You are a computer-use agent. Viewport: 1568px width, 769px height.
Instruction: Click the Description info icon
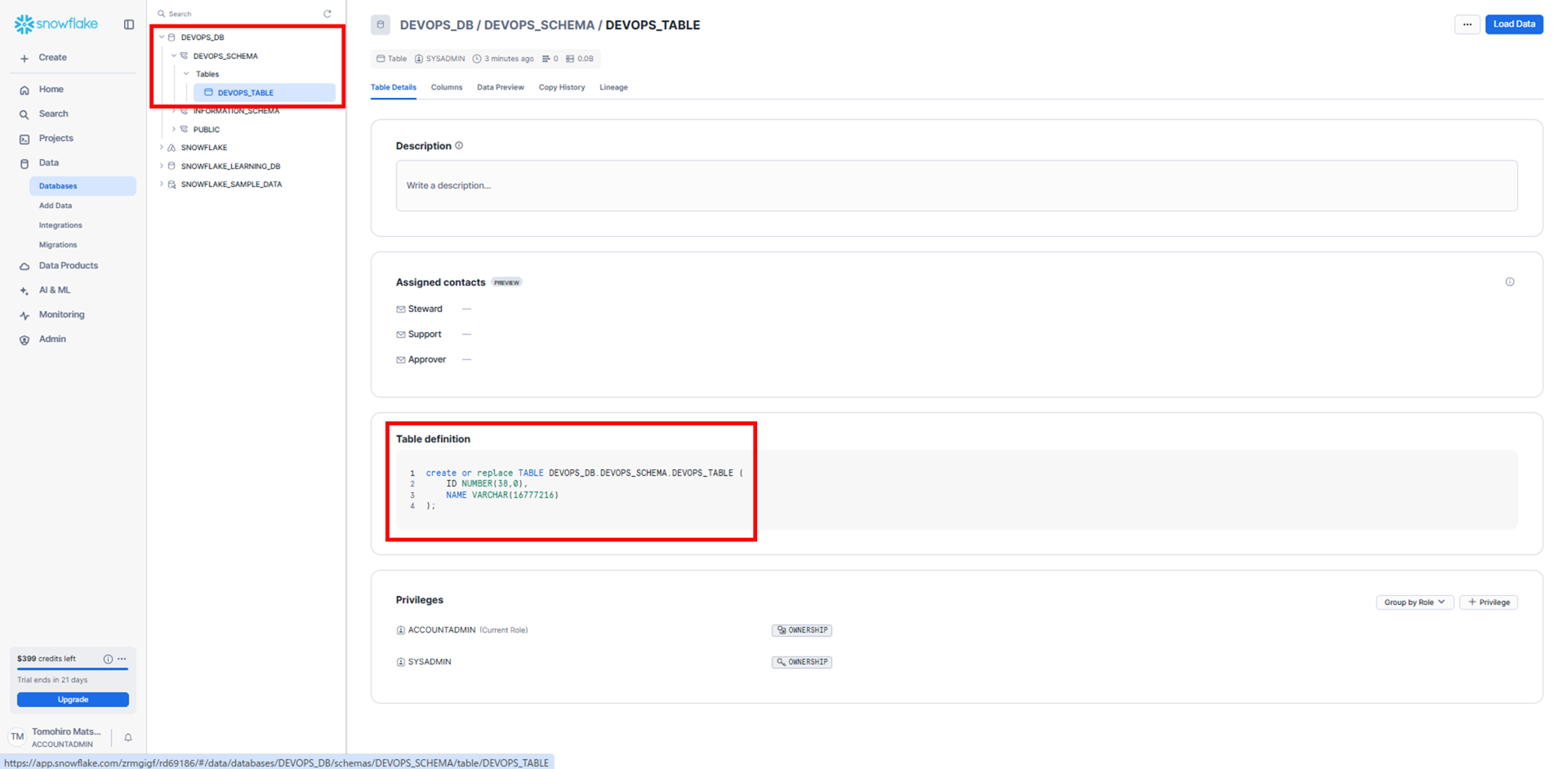click(459, 145)
